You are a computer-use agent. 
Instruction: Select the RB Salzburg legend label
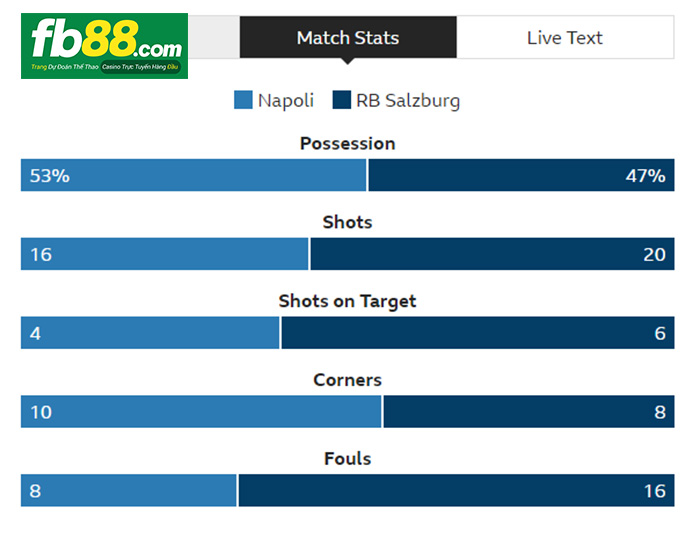408,101
